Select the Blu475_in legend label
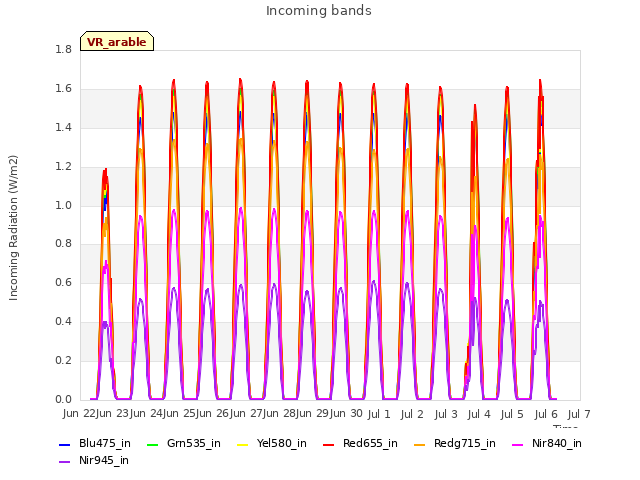The width and height of the screenshot is (640, 480). (105, 443)
